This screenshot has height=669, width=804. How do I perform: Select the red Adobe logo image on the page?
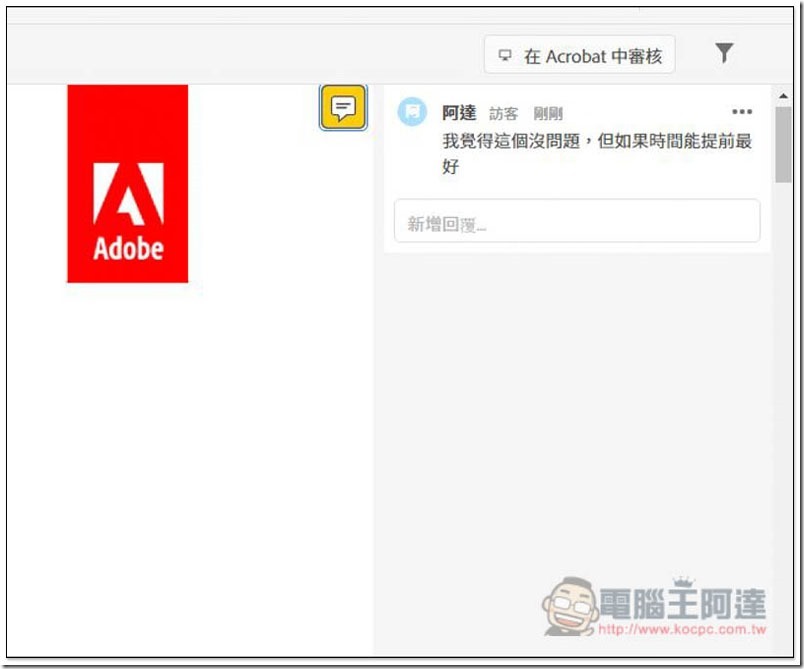(x=128, y=184)
